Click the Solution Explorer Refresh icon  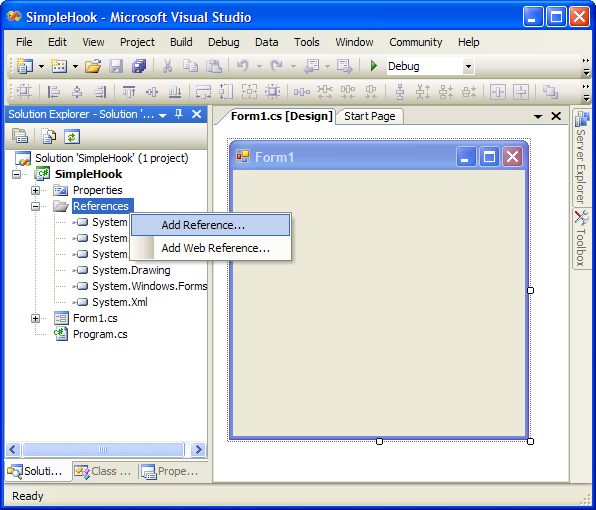coord(72,136)
